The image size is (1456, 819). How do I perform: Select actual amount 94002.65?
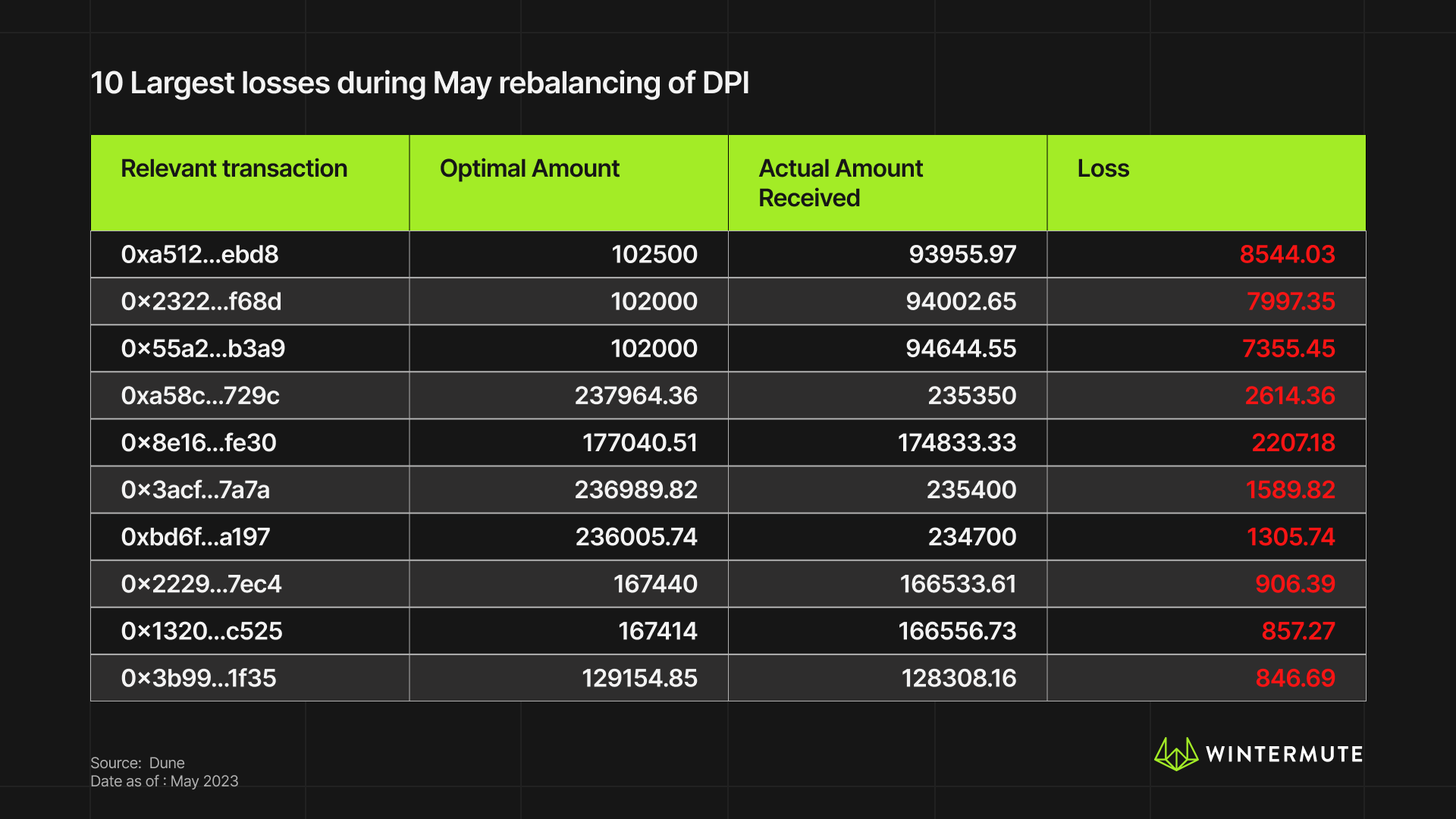click(x=961, y=301)
